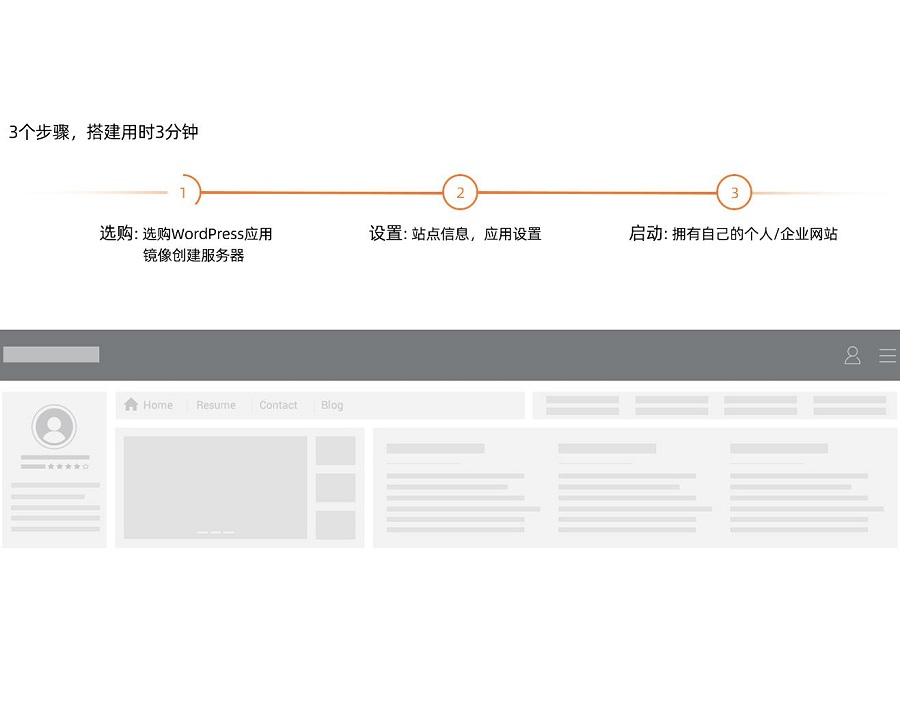Go to the Contact tab

coord(278,405)
